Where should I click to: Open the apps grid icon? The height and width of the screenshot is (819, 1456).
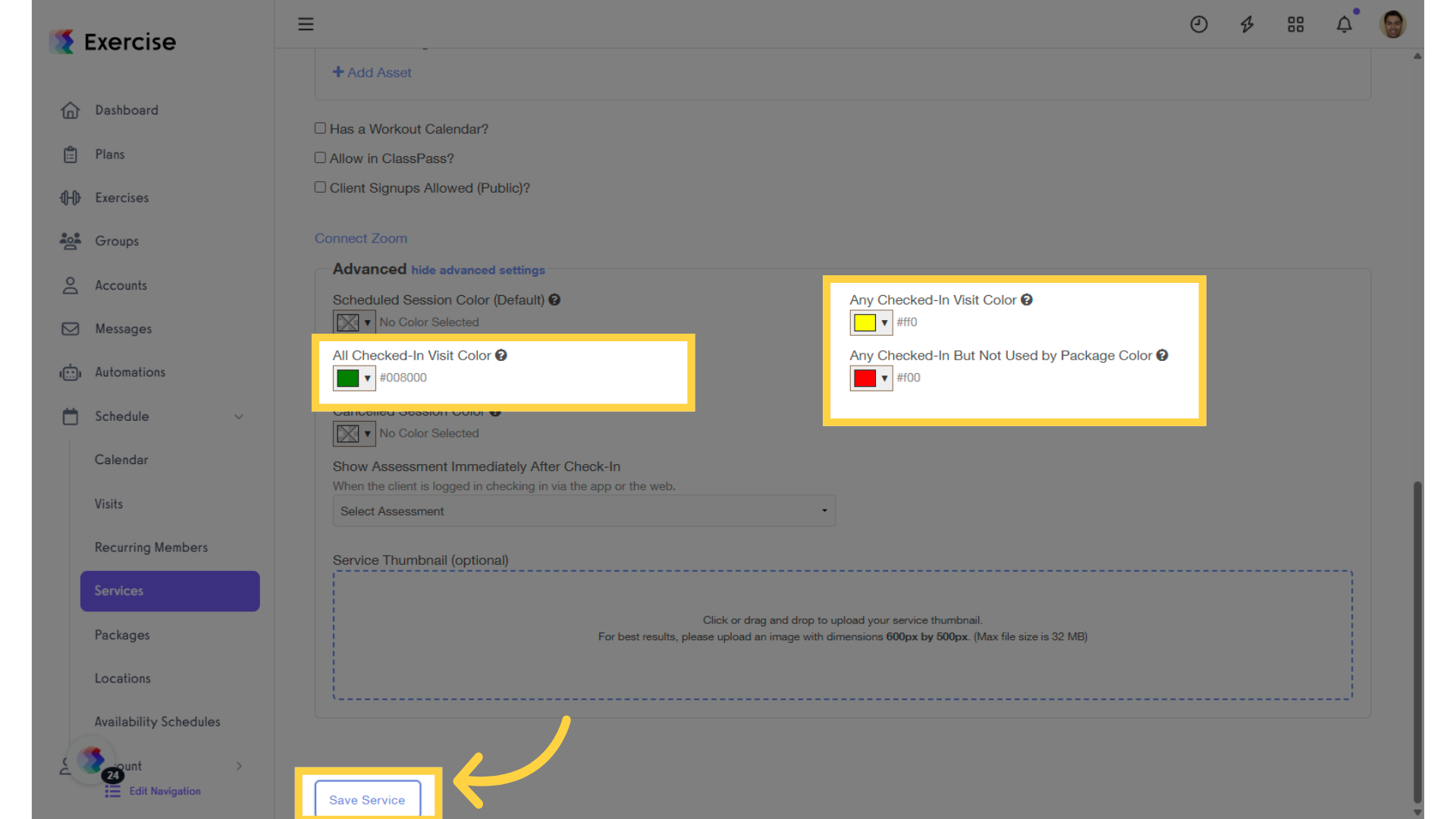point(1296,24)
